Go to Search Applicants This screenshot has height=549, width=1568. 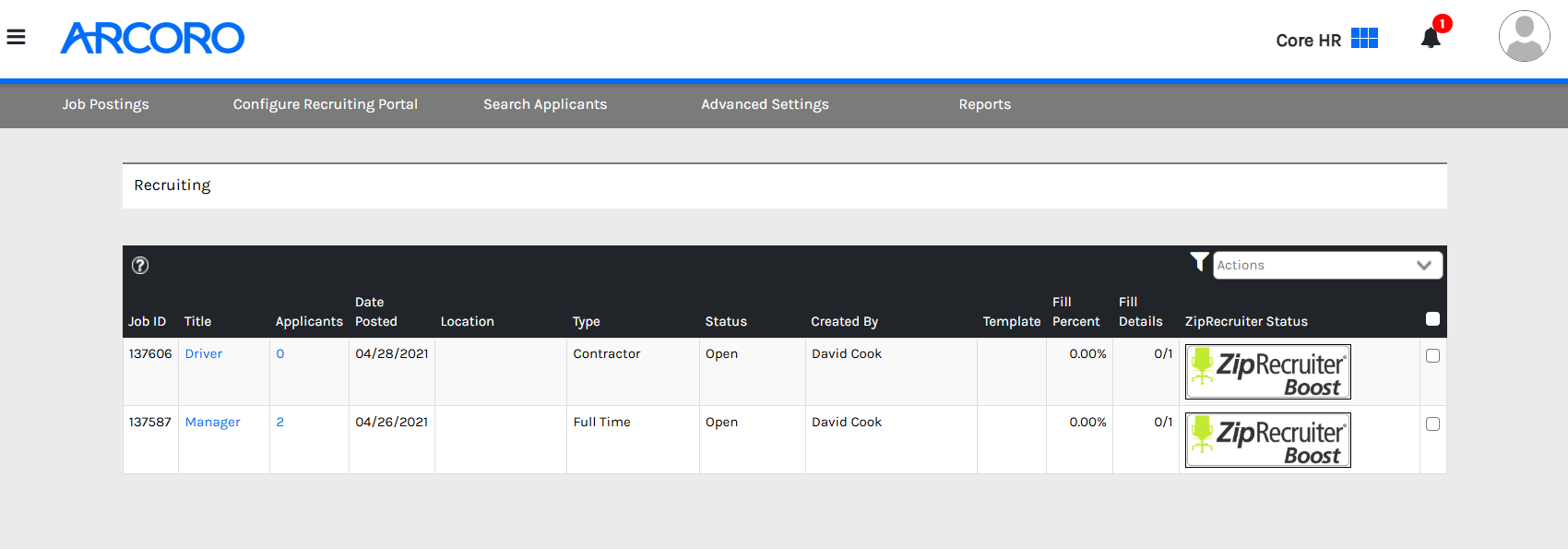pyautogui.click(x=545, y=104)
